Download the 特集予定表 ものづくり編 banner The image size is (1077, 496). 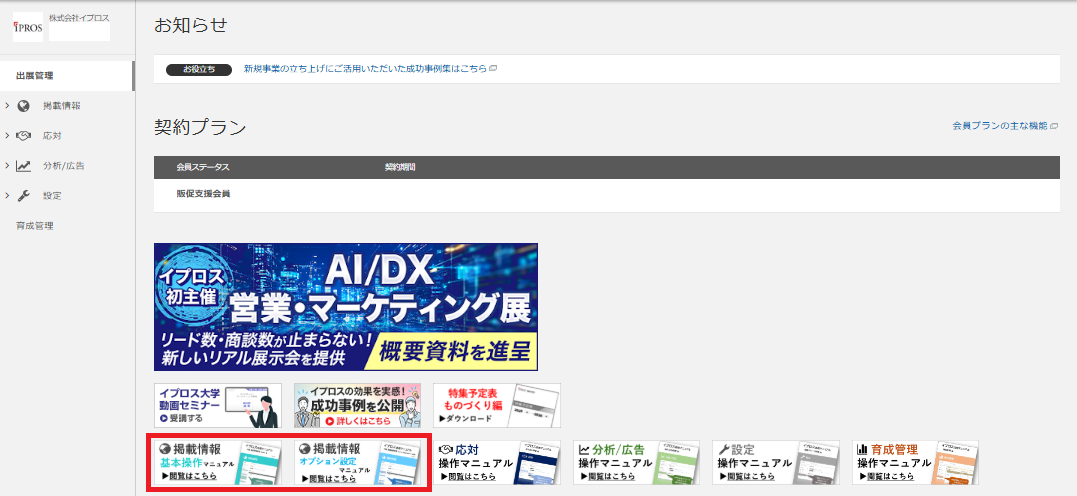pos(496,405)
